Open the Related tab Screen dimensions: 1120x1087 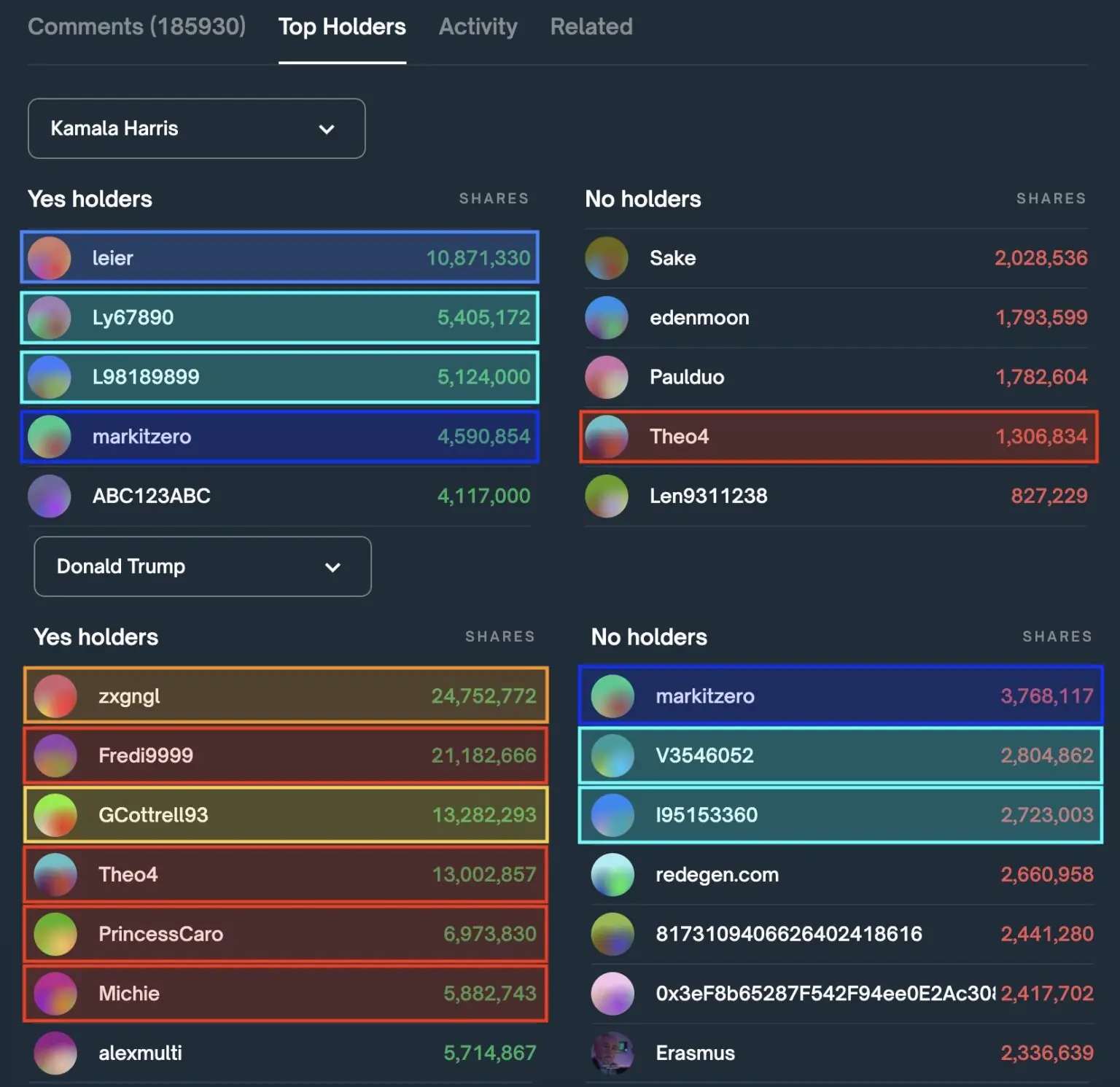(591, 27)
